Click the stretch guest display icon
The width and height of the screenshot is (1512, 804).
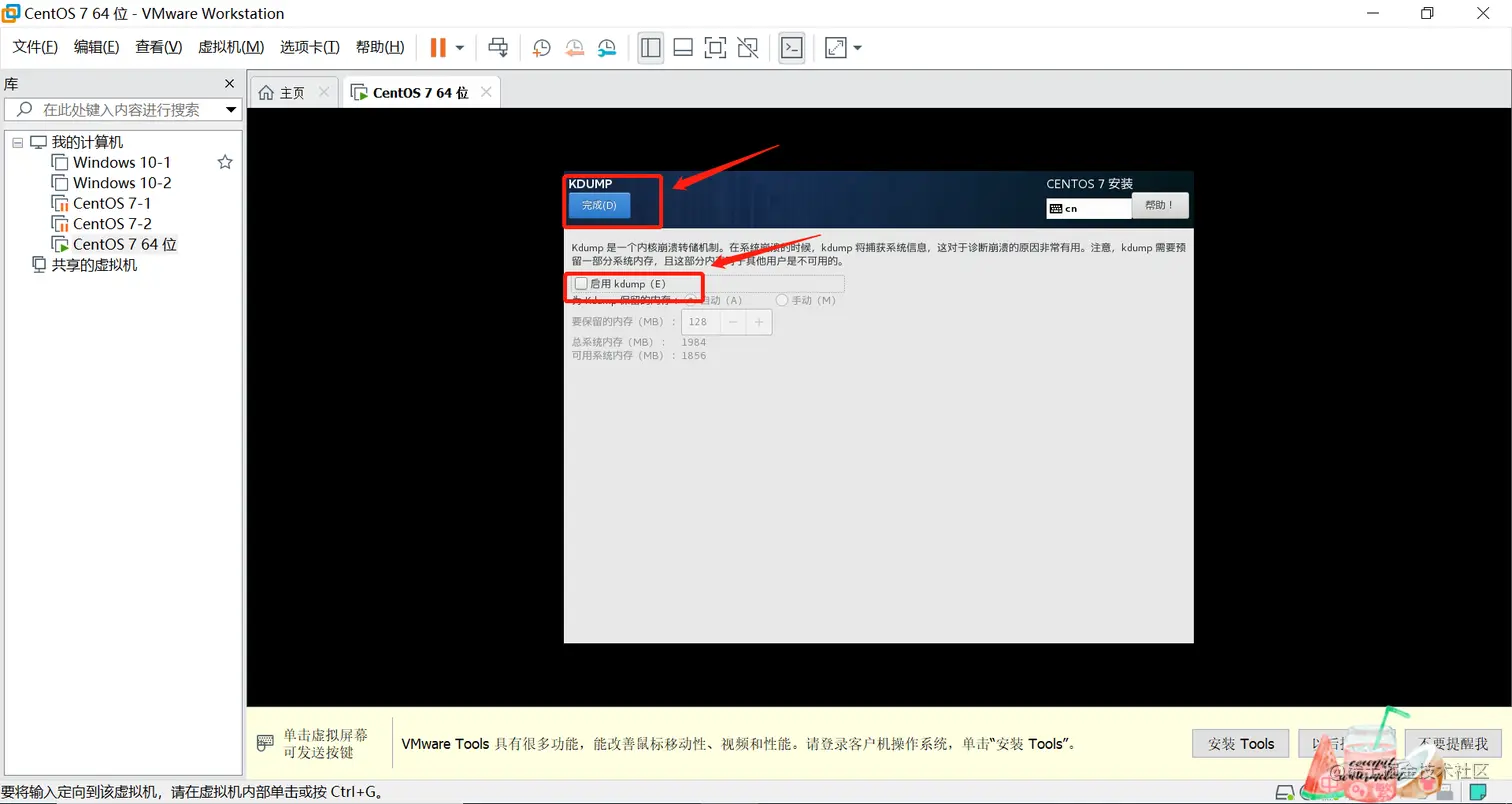point(835,47)
